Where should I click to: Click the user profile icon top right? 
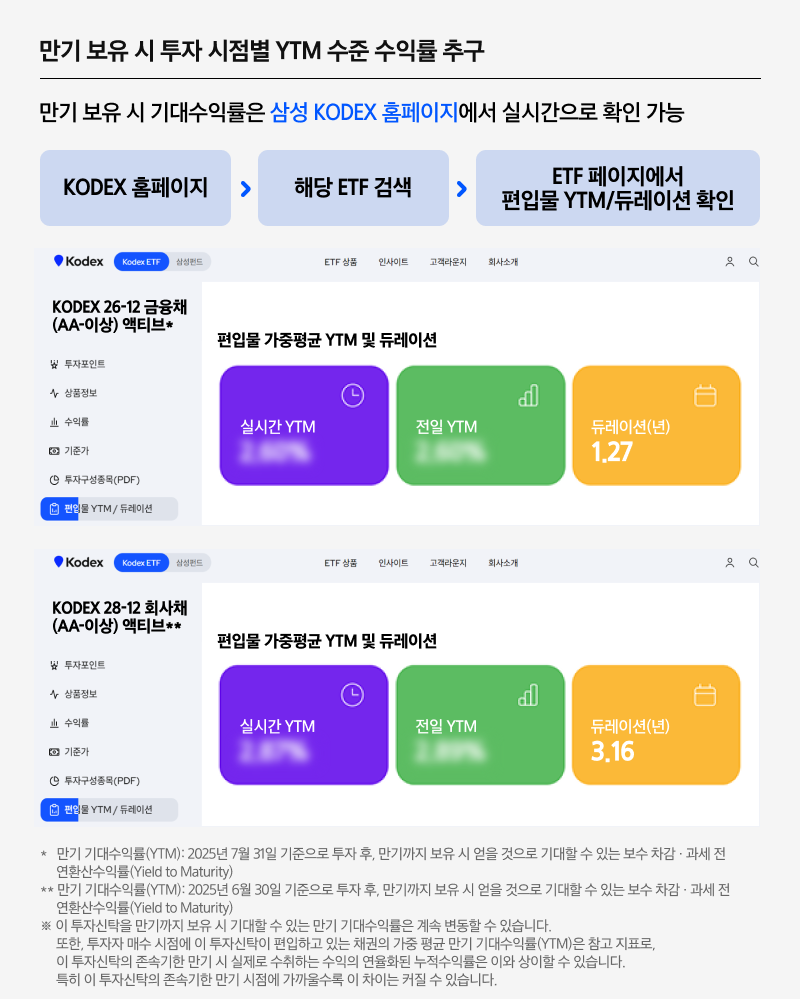tap(729, 261)
